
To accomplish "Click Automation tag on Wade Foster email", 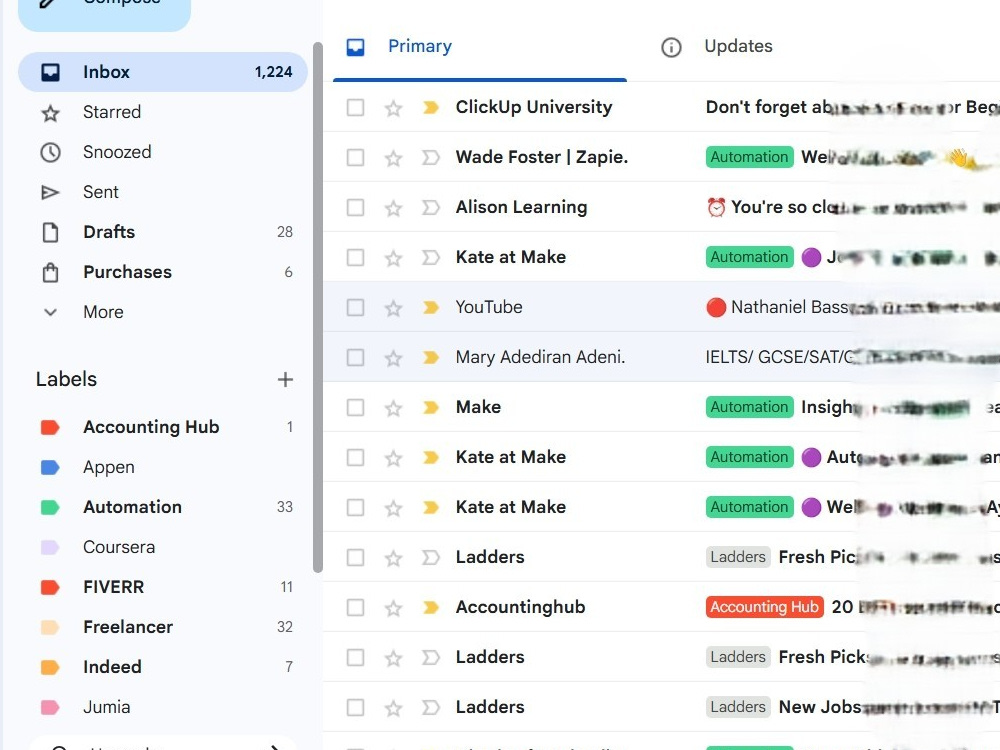I will coord(749,158).
